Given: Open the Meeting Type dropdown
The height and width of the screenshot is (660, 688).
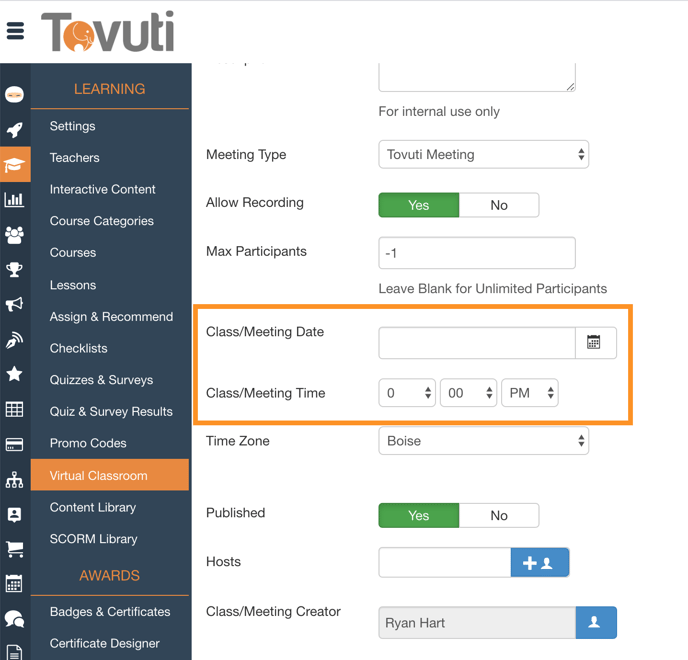Looking at the screenshot, I should pyautogui.click(x=483, y=155).
